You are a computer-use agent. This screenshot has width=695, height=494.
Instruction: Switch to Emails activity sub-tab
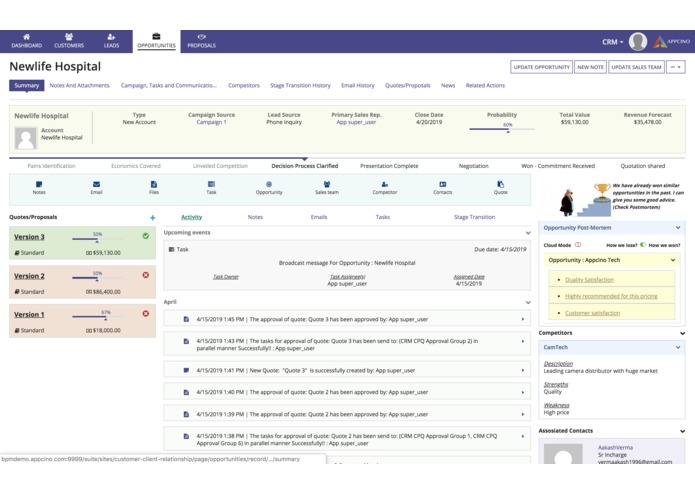click(319, 217)
